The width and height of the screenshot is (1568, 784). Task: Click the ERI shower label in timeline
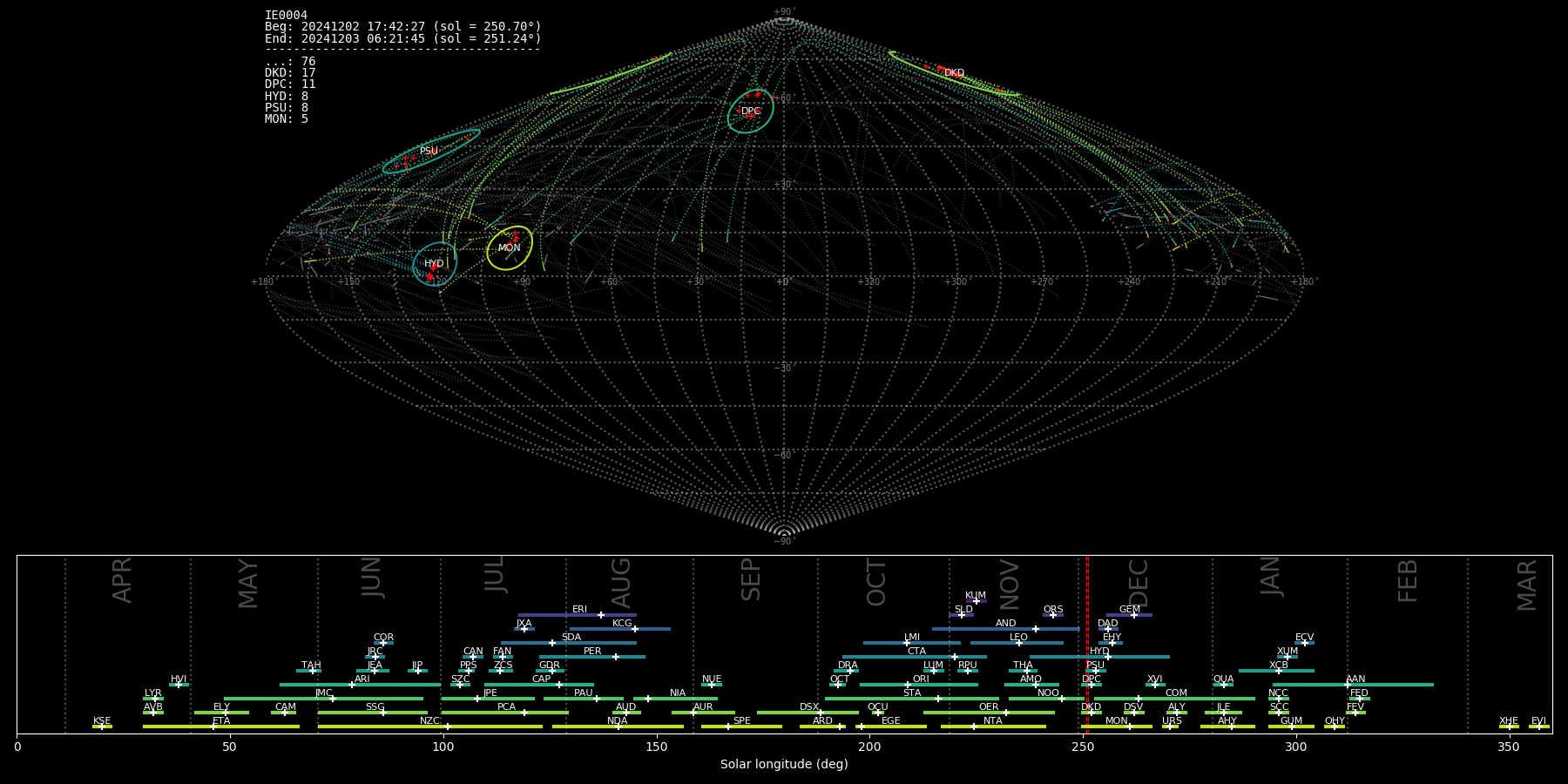(x=579, y=610)
